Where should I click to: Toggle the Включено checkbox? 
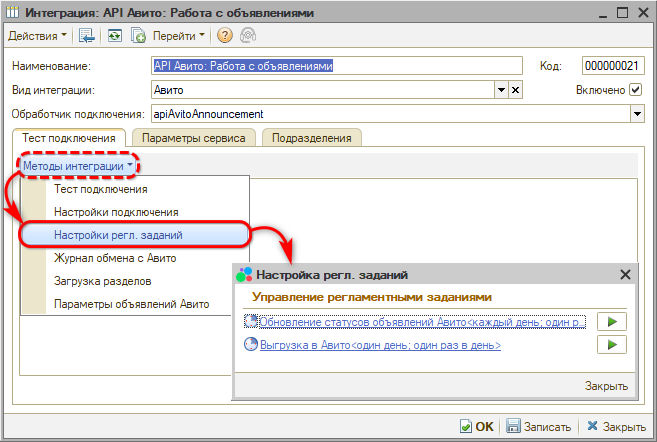636,90
